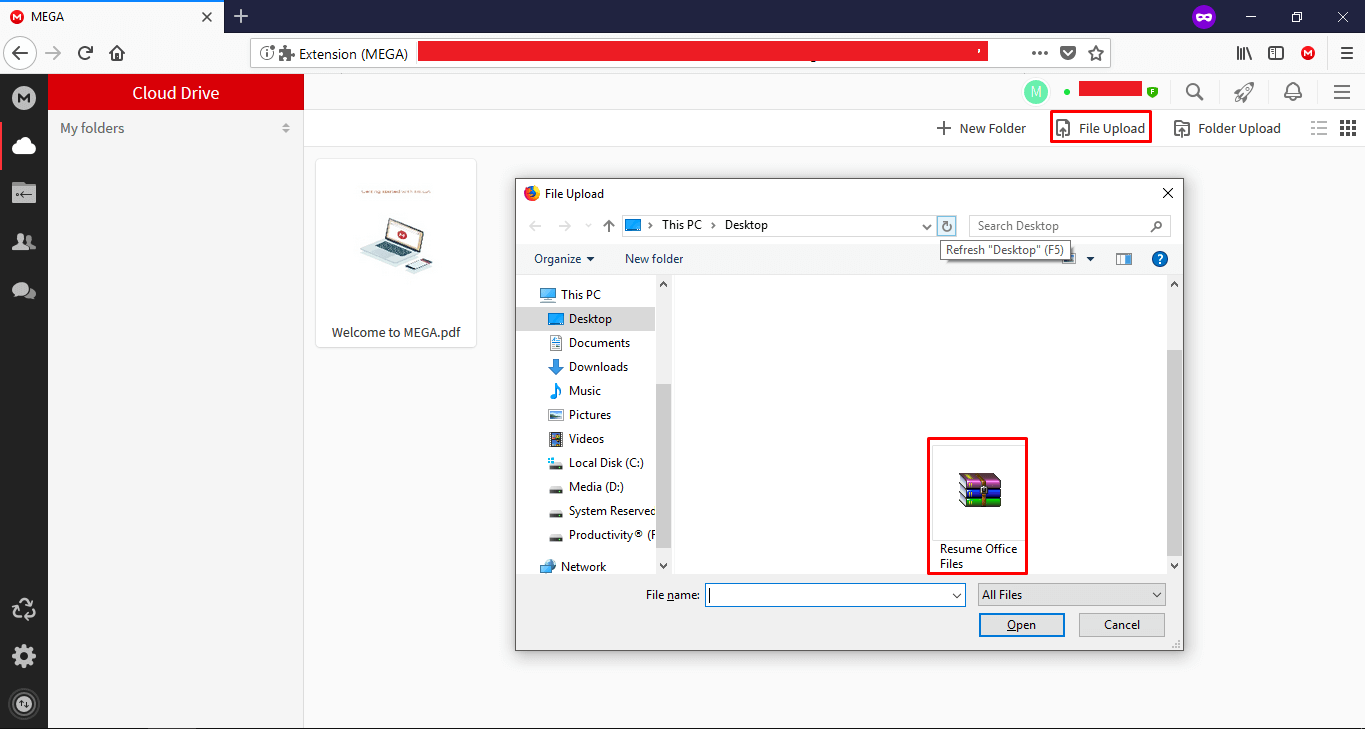Click the MEGA extension icon in Firefox toolbar
The height and width of the screenshot is (729, 1365).
1308,54
